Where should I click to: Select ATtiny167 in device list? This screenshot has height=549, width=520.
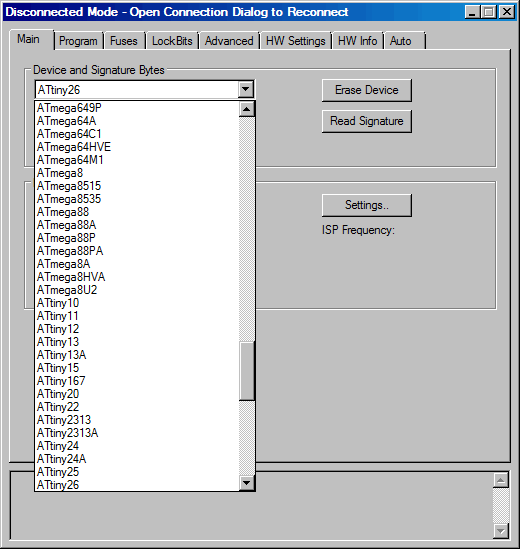tap(137, 381)
